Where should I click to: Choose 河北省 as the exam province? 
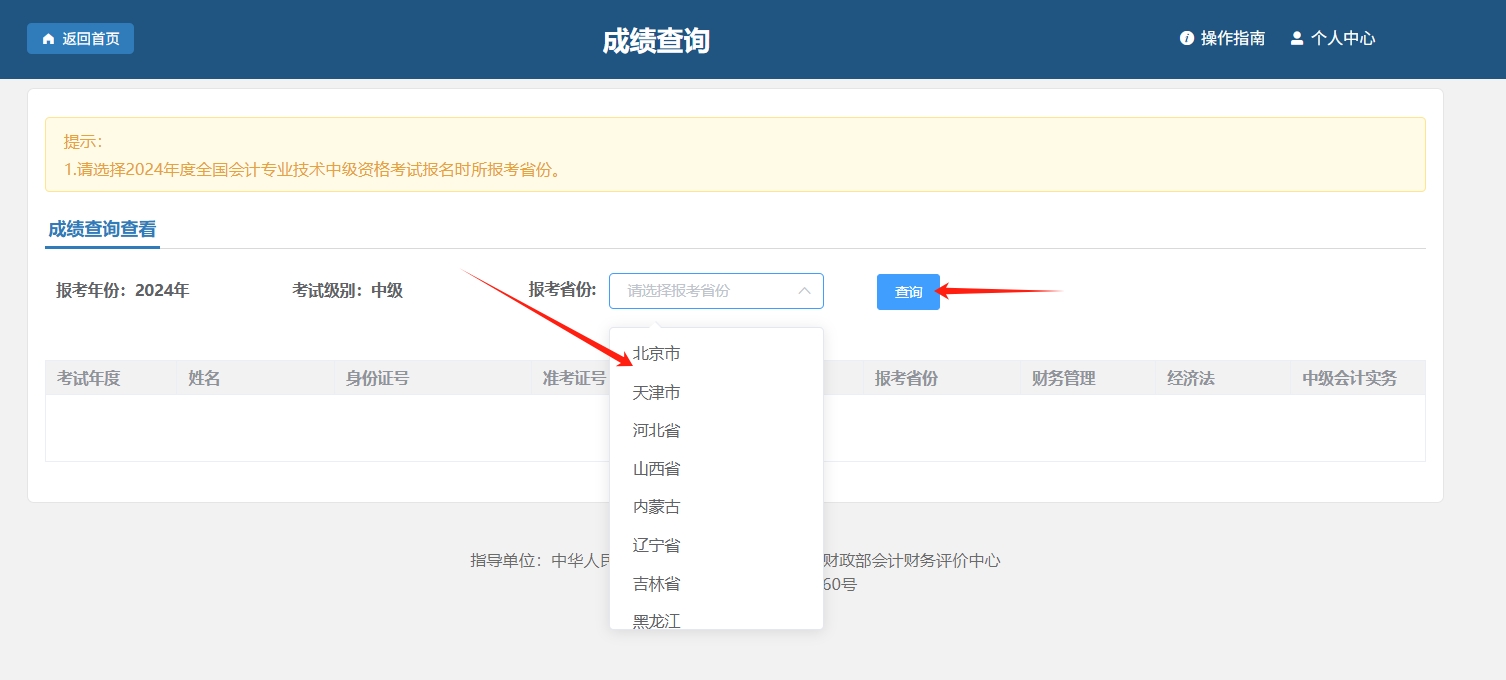click(655, 430)
